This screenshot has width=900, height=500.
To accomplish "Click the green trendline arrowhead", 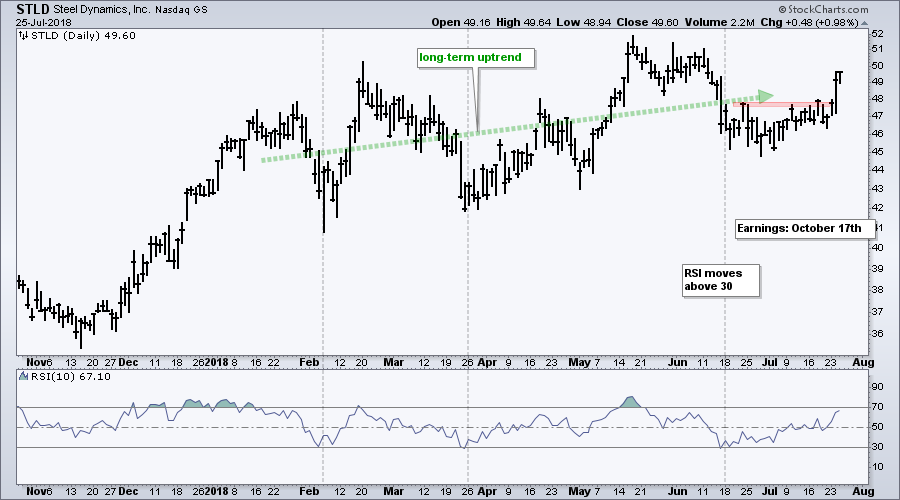I will [765, 95].
